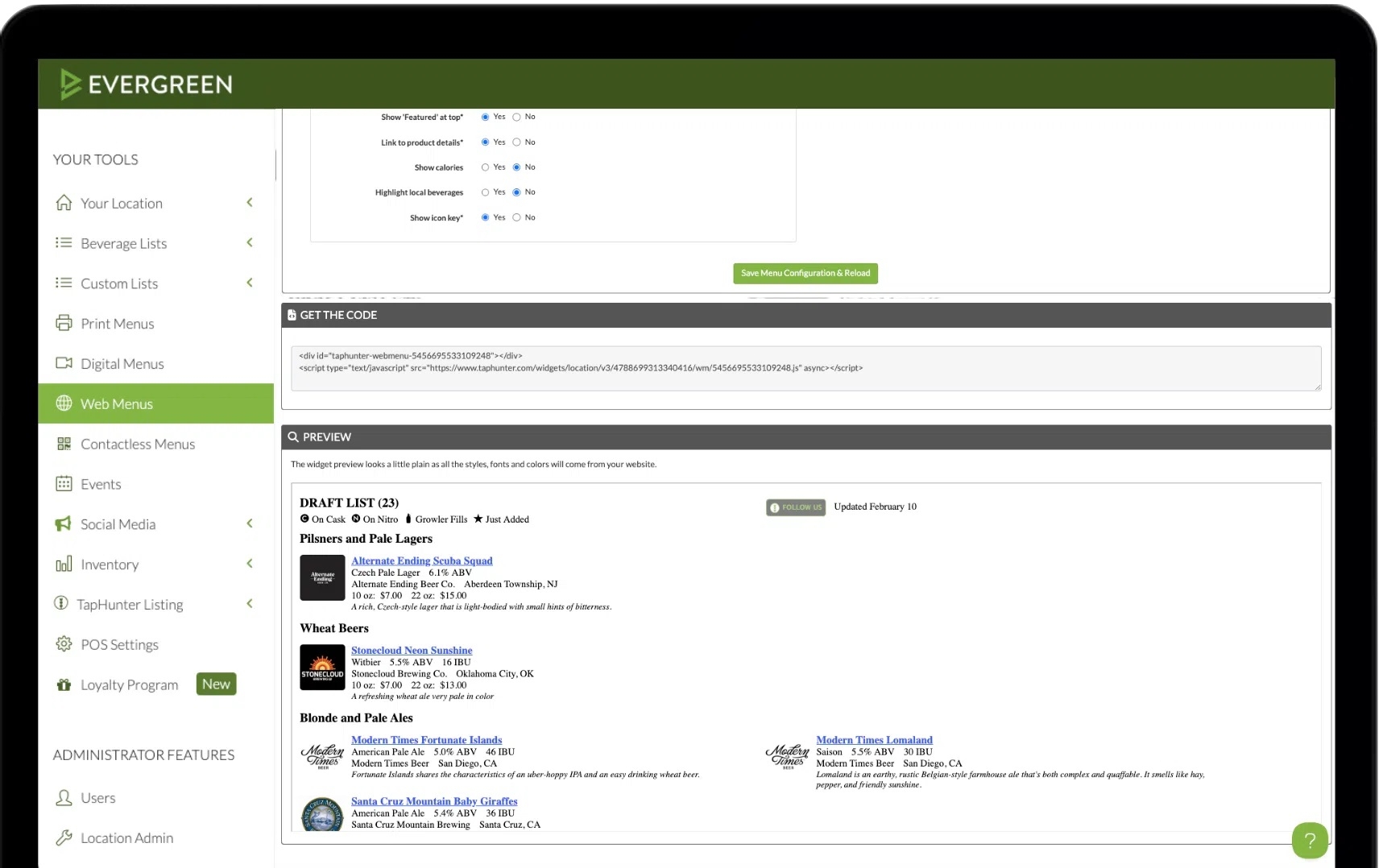
Task: Open the Modern Times Lomaland link
Action: pyautogui.click(x=874, y=740)
